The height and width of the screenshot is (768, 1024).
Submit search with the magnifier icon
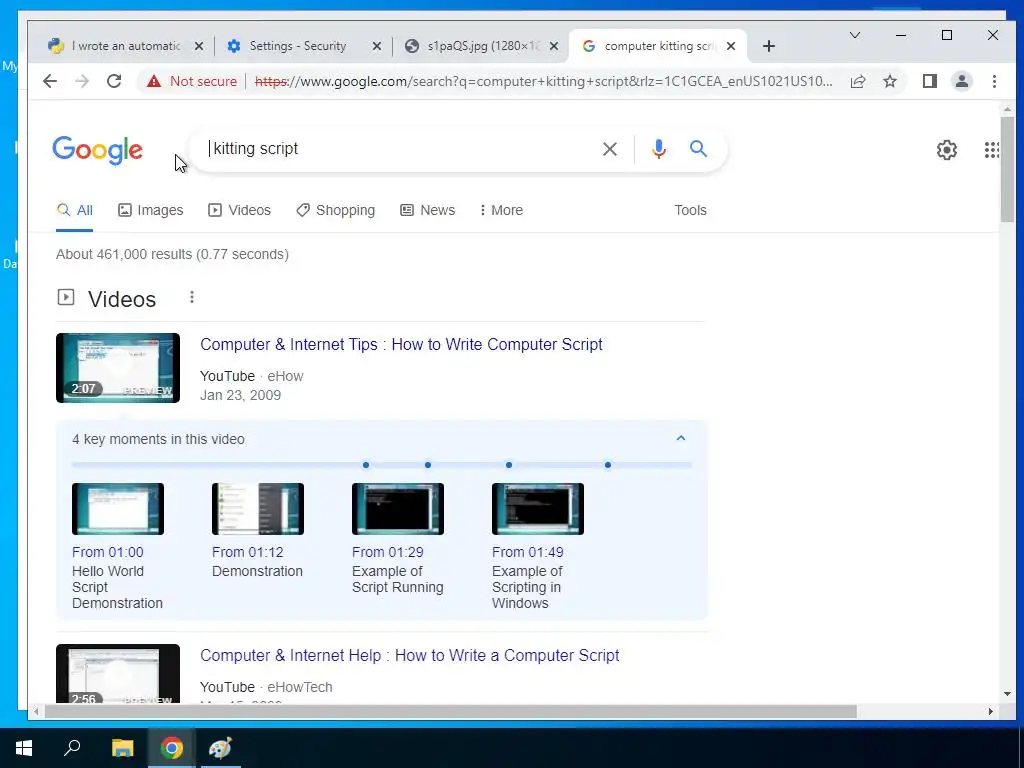click(698, 148)
